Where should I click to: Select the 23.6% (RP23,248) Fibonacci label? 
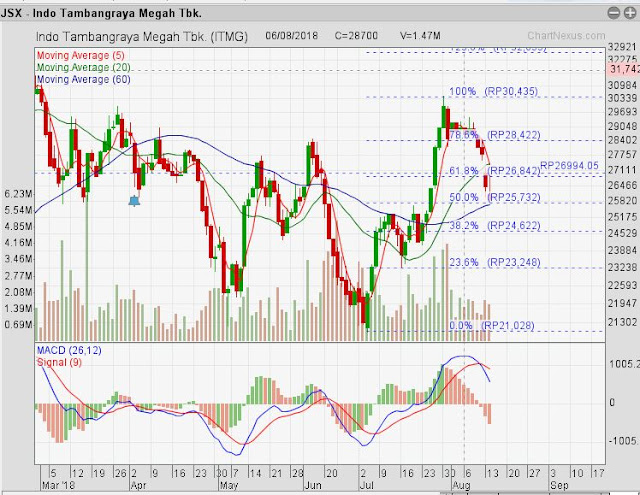click(x=495, y=262)
